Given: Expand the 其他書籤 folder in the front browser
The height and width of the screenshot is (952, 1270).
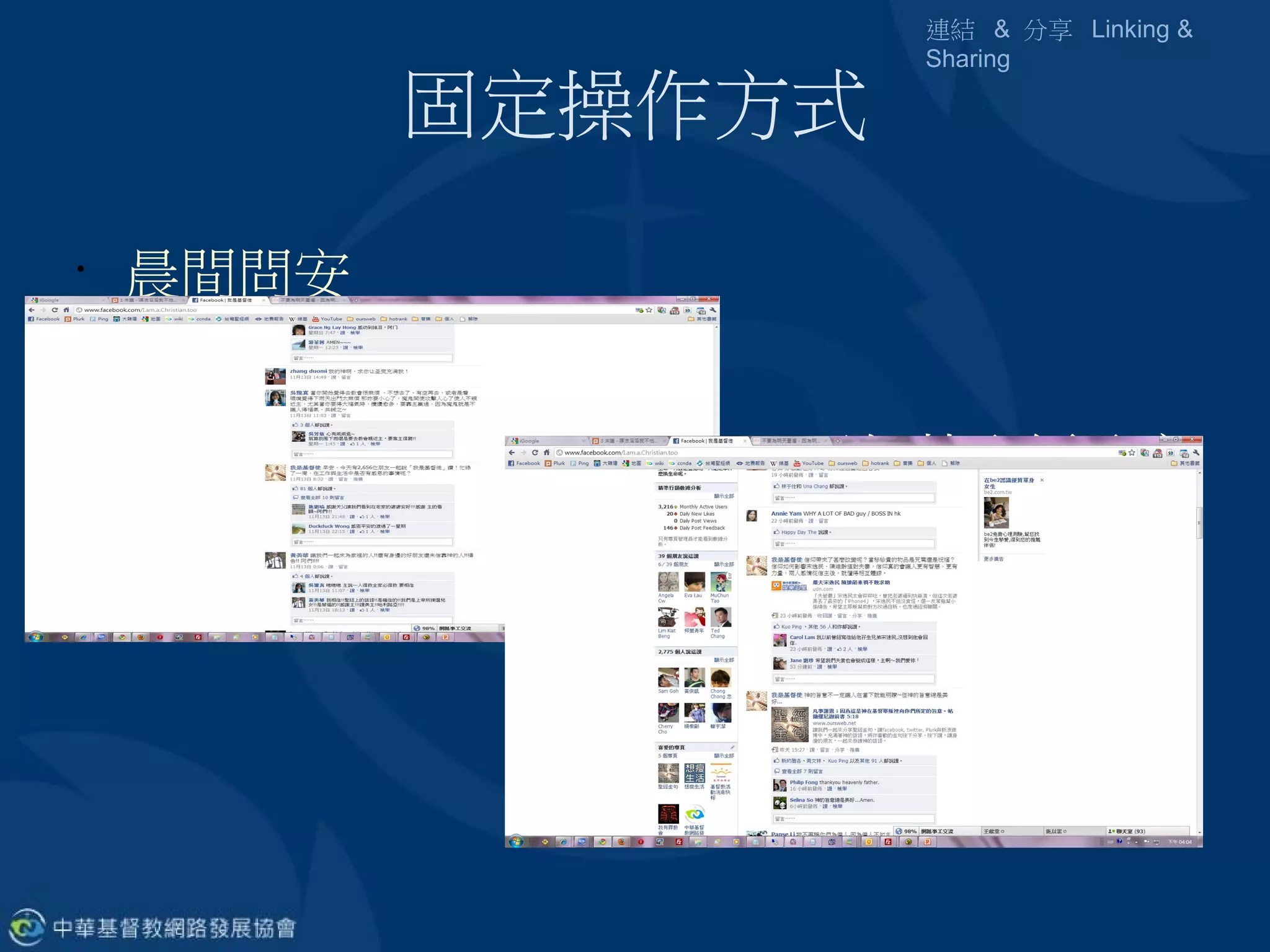Looking at the screenshot, I should click(x=1185, y=463).
